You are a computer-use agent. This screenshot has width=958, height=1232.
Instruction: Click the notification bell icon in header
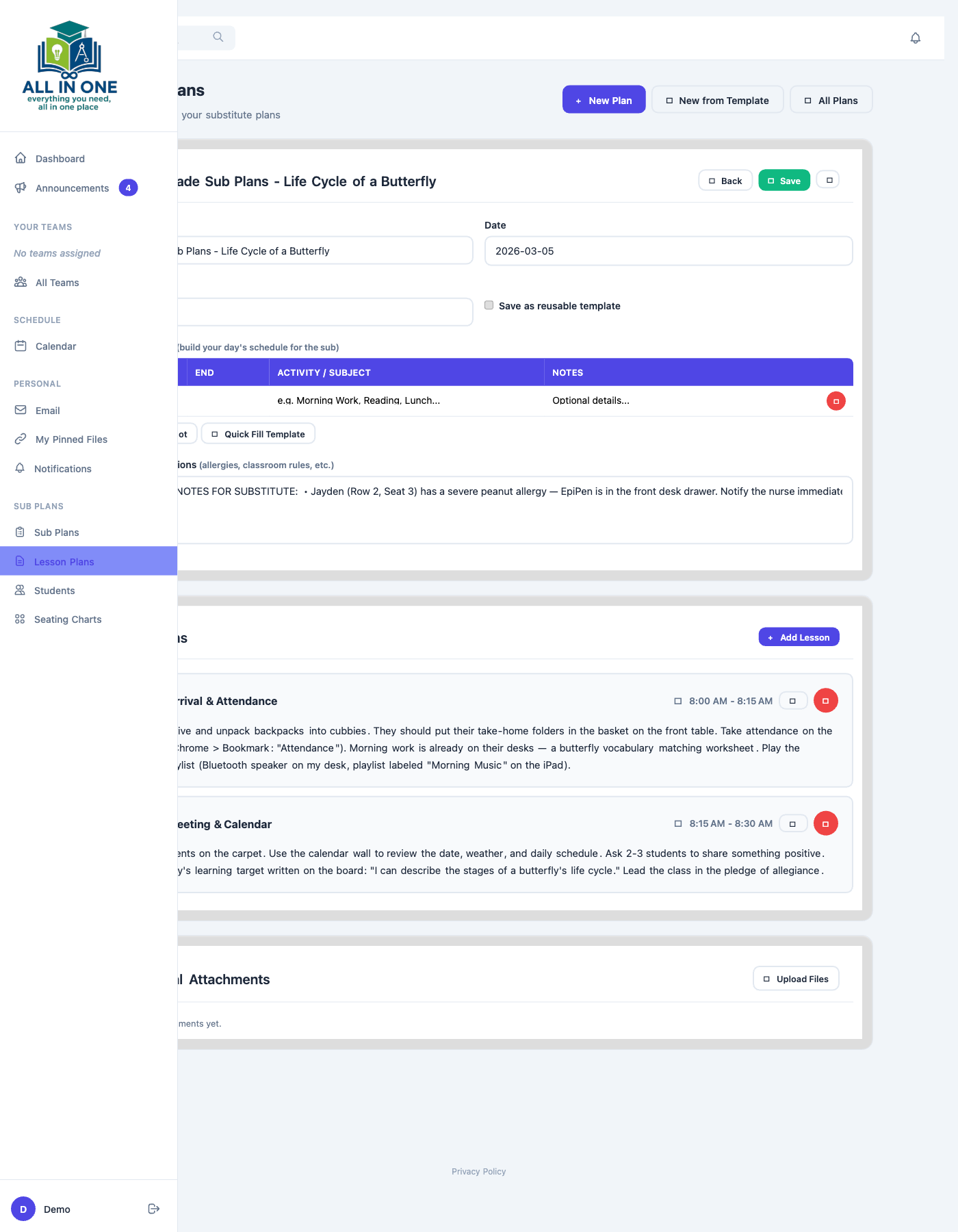click(x=915, y=38)
